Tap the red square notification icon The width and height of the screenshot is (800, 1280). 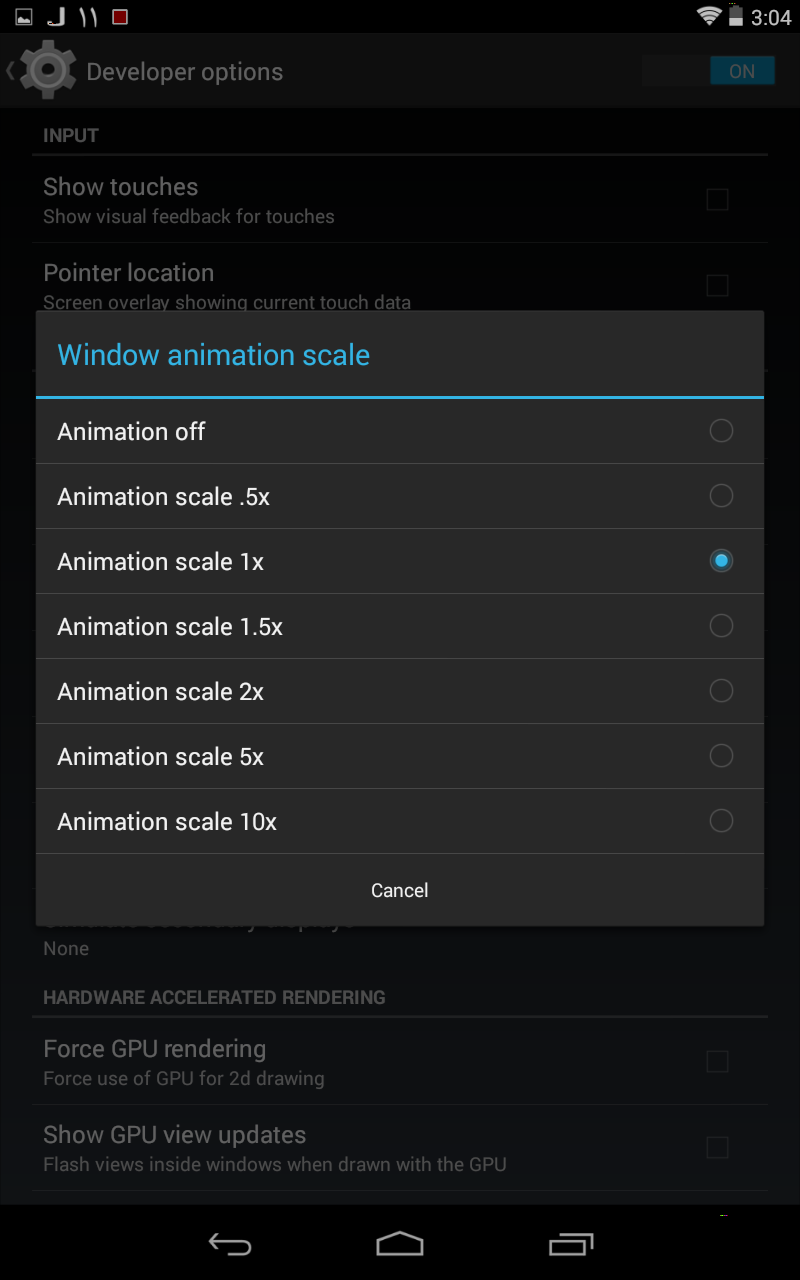pyautogui.click(x=120, y=17)
